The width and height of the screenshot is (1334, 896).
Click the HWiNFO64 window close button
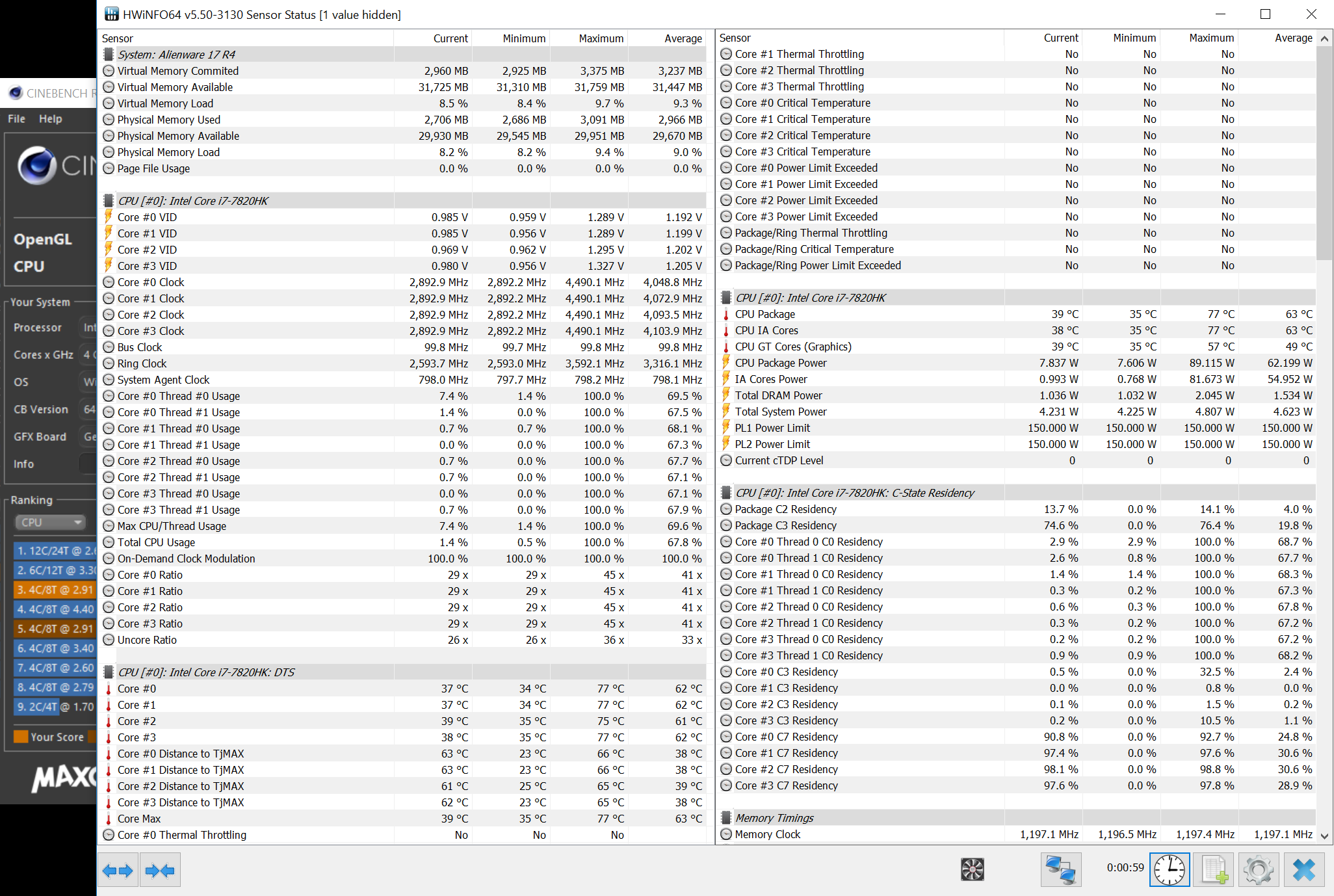tap(1311, 14)
